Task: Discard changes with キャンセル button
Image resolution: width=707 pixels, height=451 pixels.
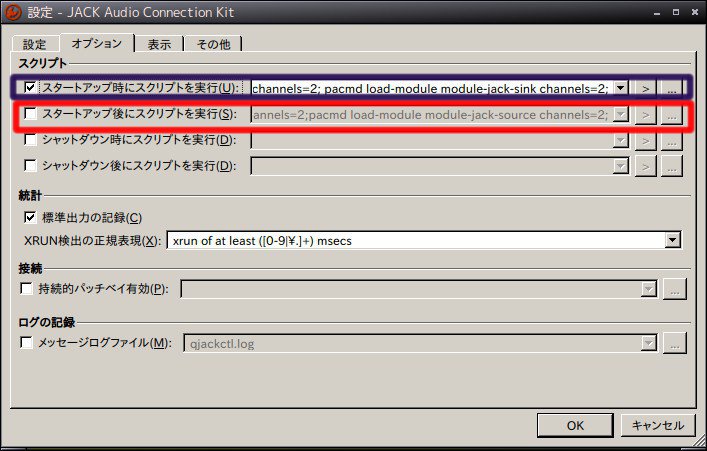Action: coord(658,425)
